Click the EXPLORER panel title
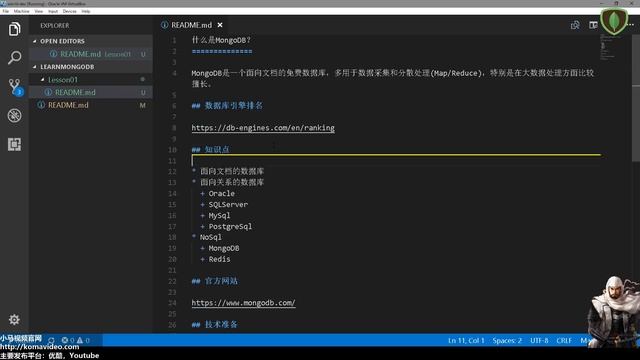Viewport: 640px width, 360px height. pyautogui.click(x=55, y=25)
